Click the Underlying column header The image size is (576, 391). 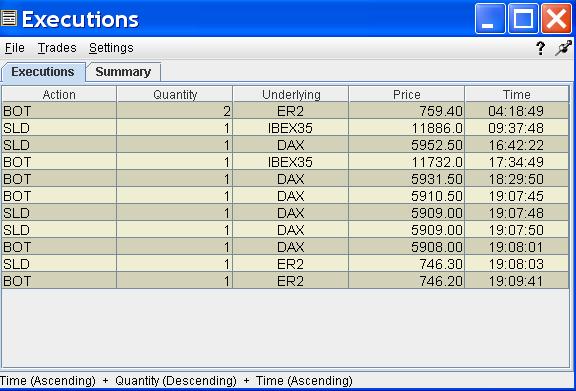(291, 94)
